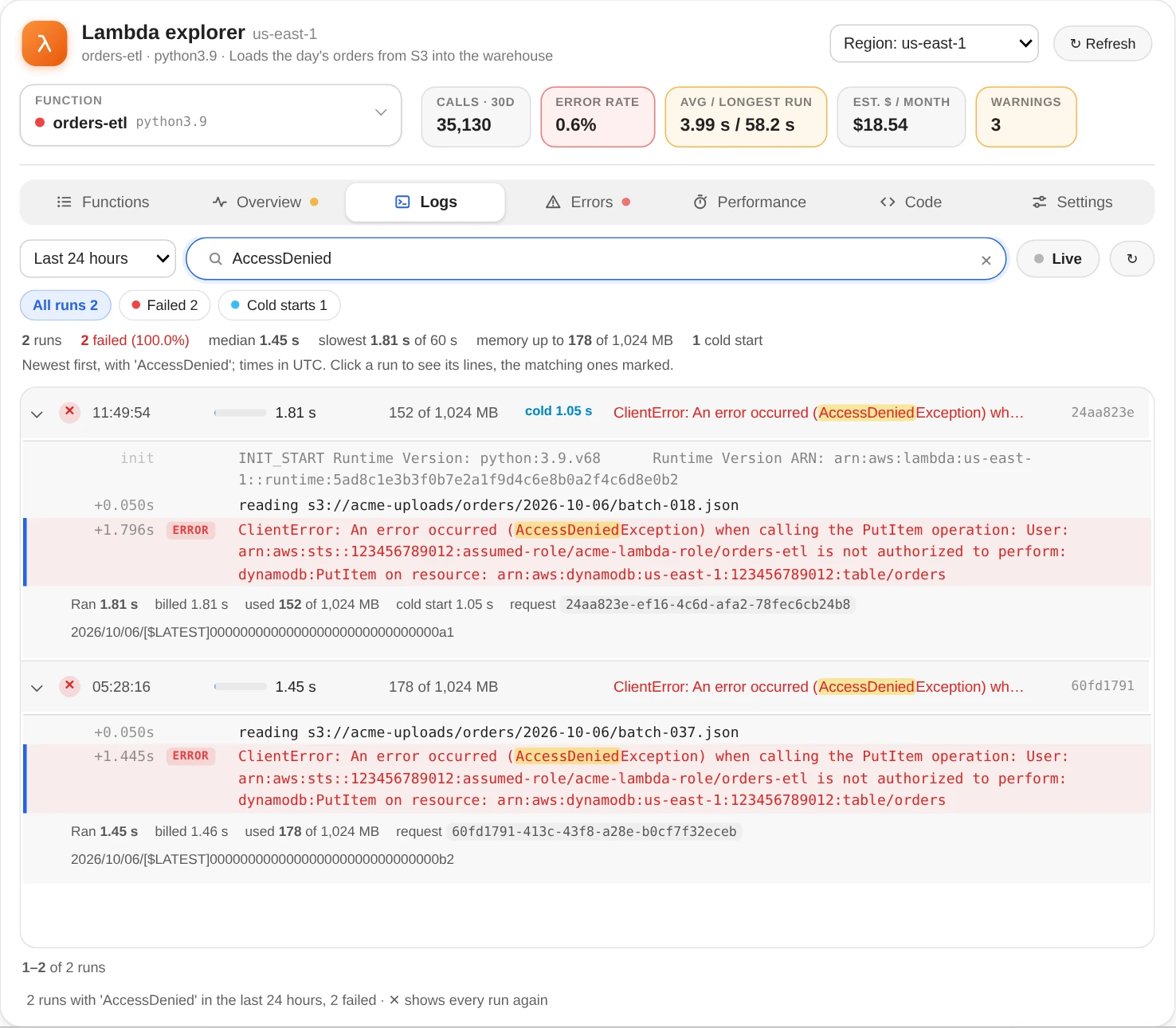This screenshot has width=1176, height=1028.
Task: Open the Warnings 3 card
Action: [x=1026, y=116]
